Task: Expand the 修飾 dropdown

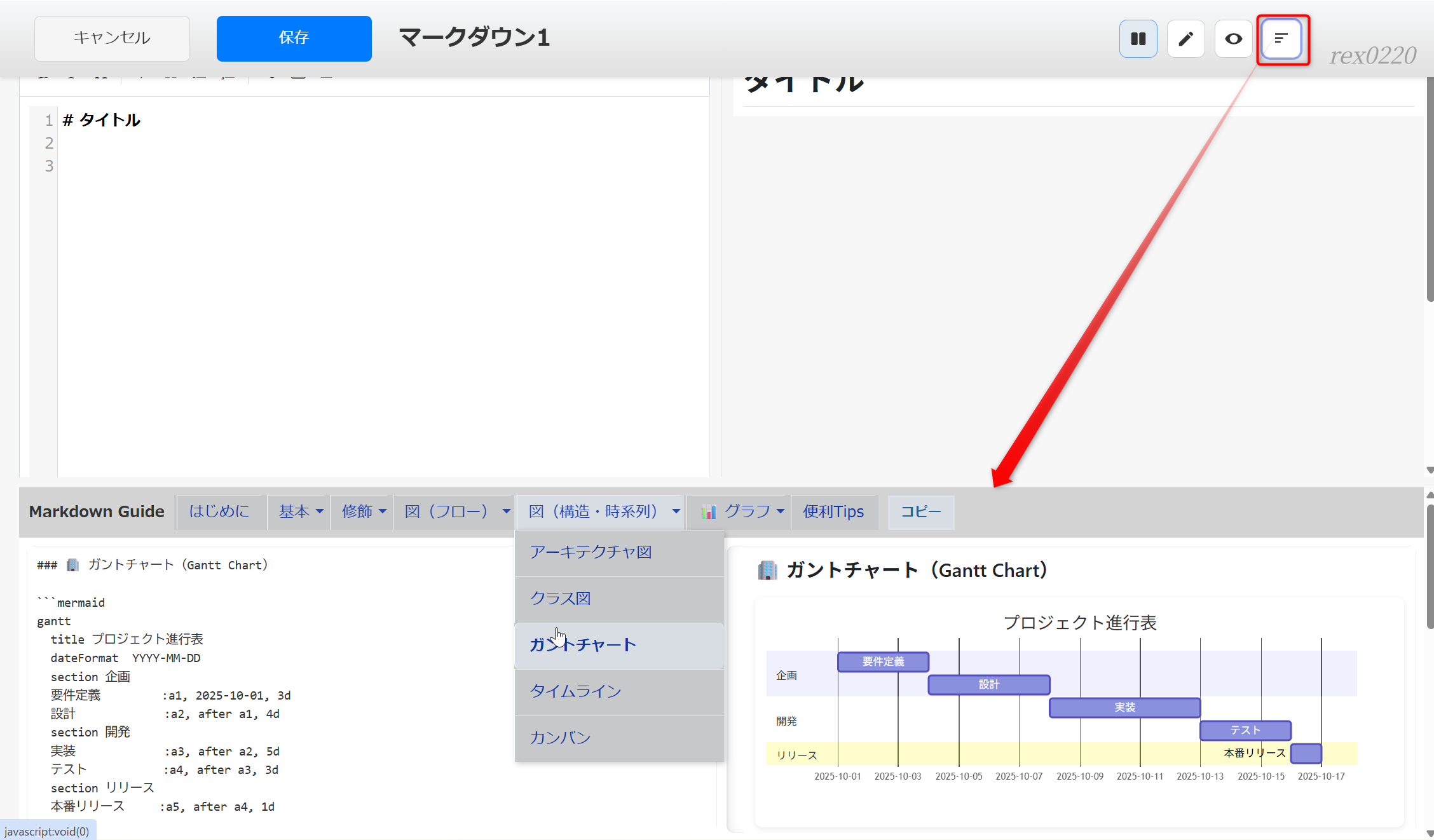Action: (364, 512)
